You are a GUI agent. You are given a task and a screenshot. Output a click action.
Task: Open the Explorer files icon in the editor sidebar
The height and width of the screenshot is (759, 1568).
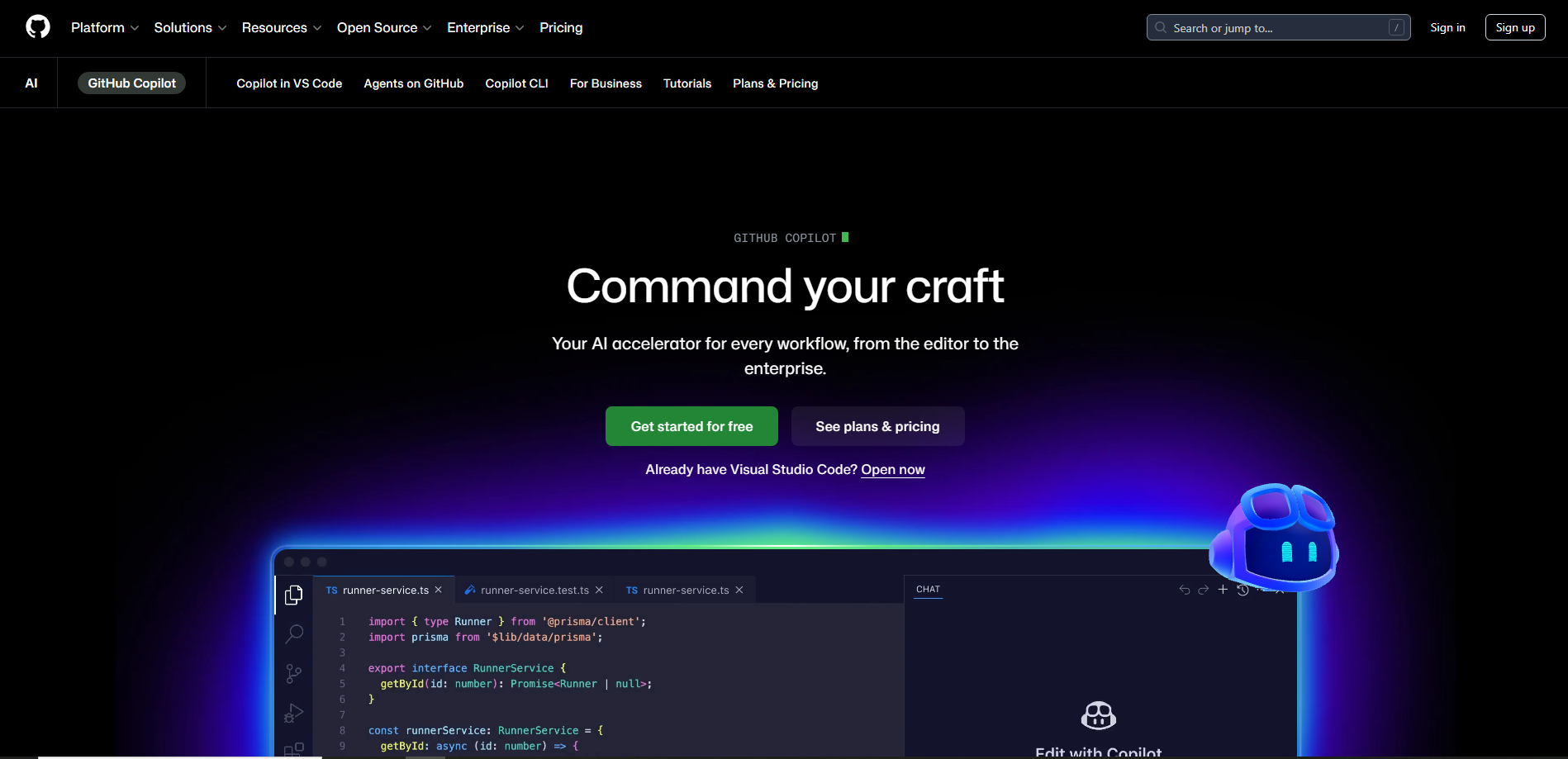pos(294,595)
